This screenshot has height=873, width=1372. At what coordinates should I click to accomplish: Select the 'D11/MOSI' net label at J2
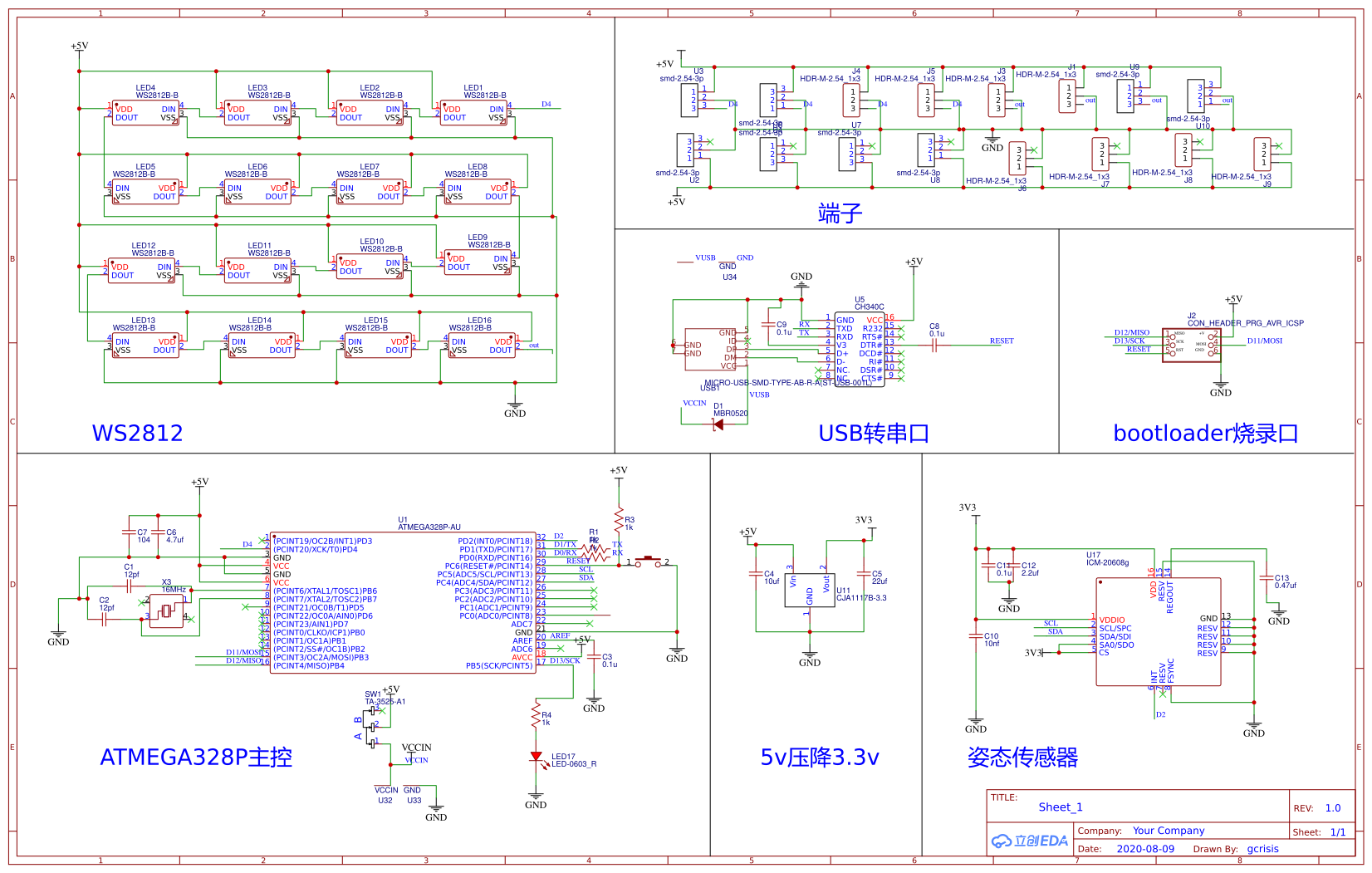(x=1265, y=341)
